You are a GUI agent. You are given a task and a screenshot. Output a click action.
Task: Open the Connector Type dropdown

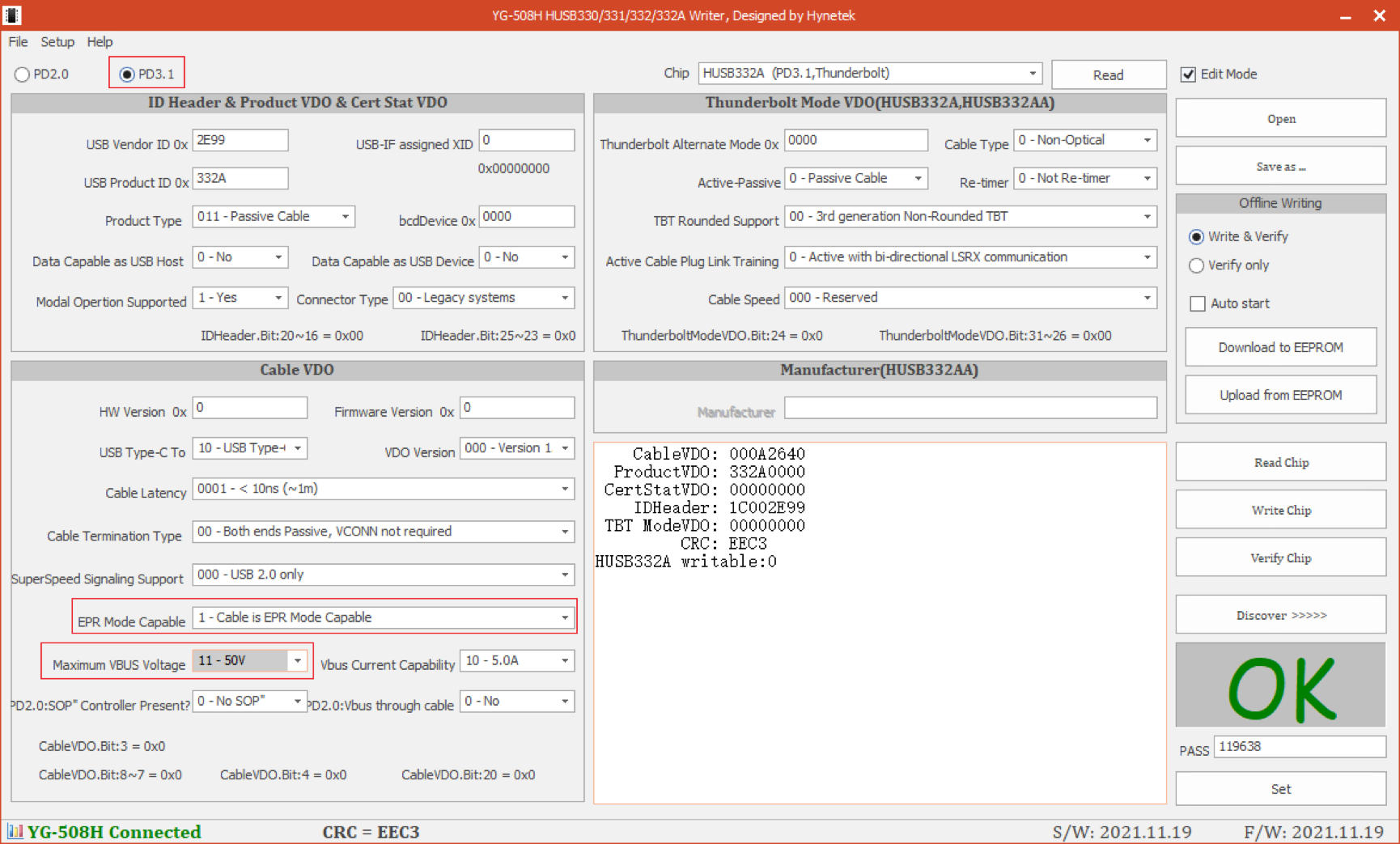click(565, 298)
